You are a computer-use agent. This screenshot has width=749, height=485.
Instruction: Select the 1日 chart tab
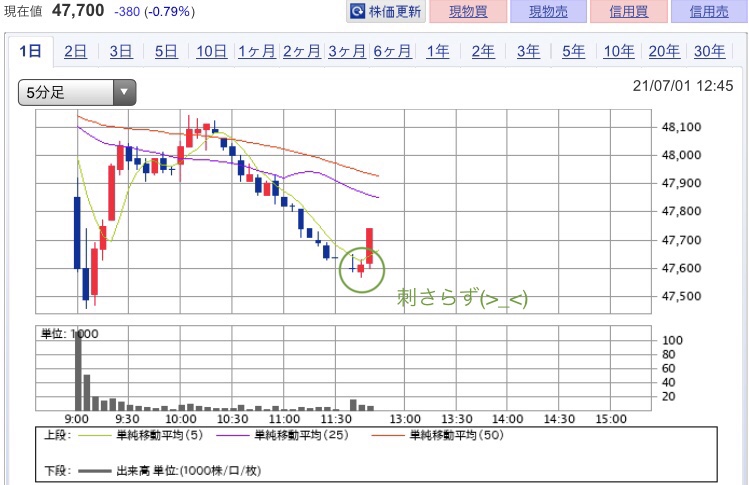click(x=30, y=51)
